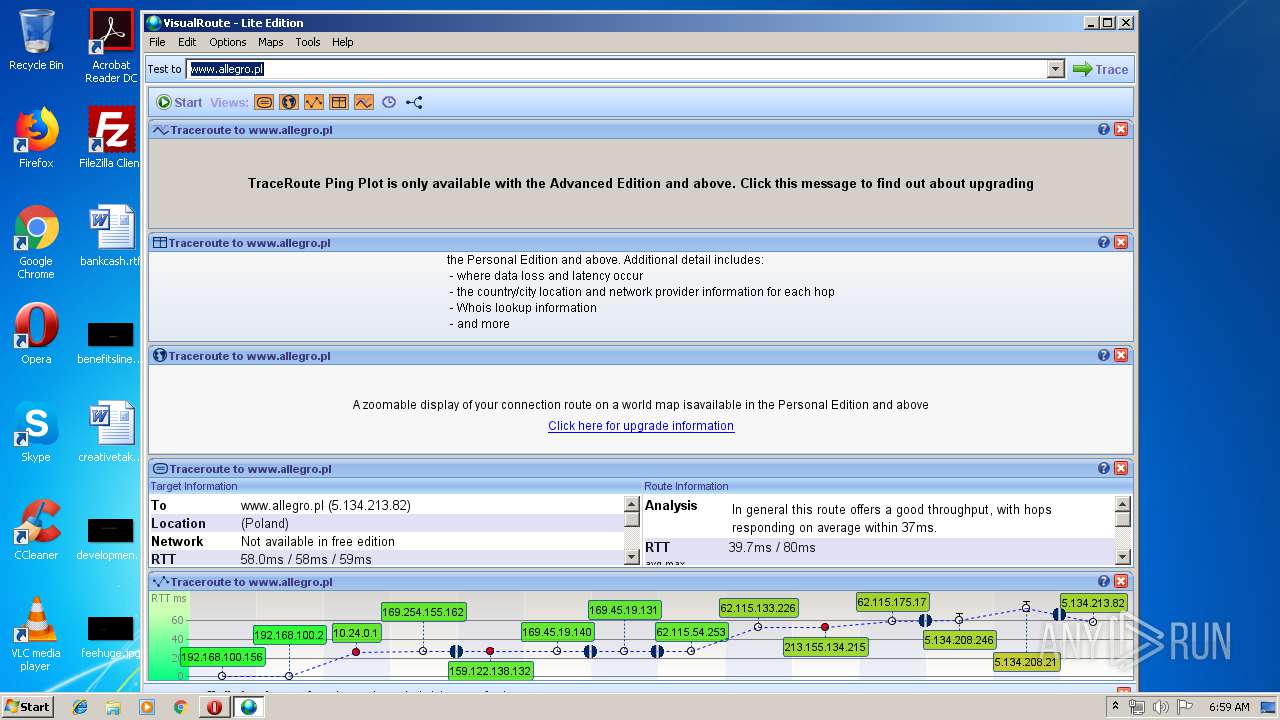Select hop label 62.115.133.226

(758, 608)
